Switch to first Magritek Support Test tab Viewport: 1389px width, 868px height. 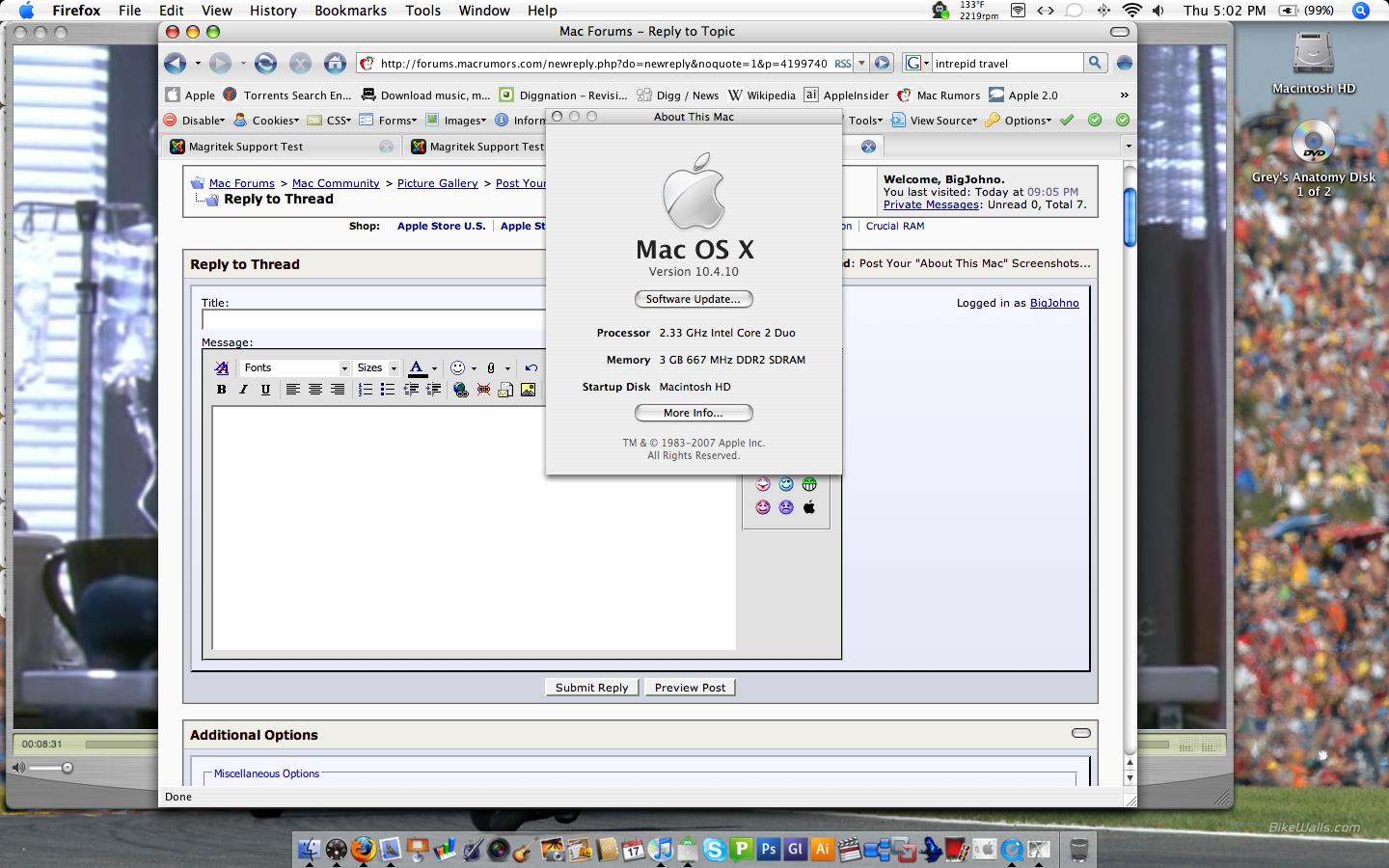(x=281, y=147)
